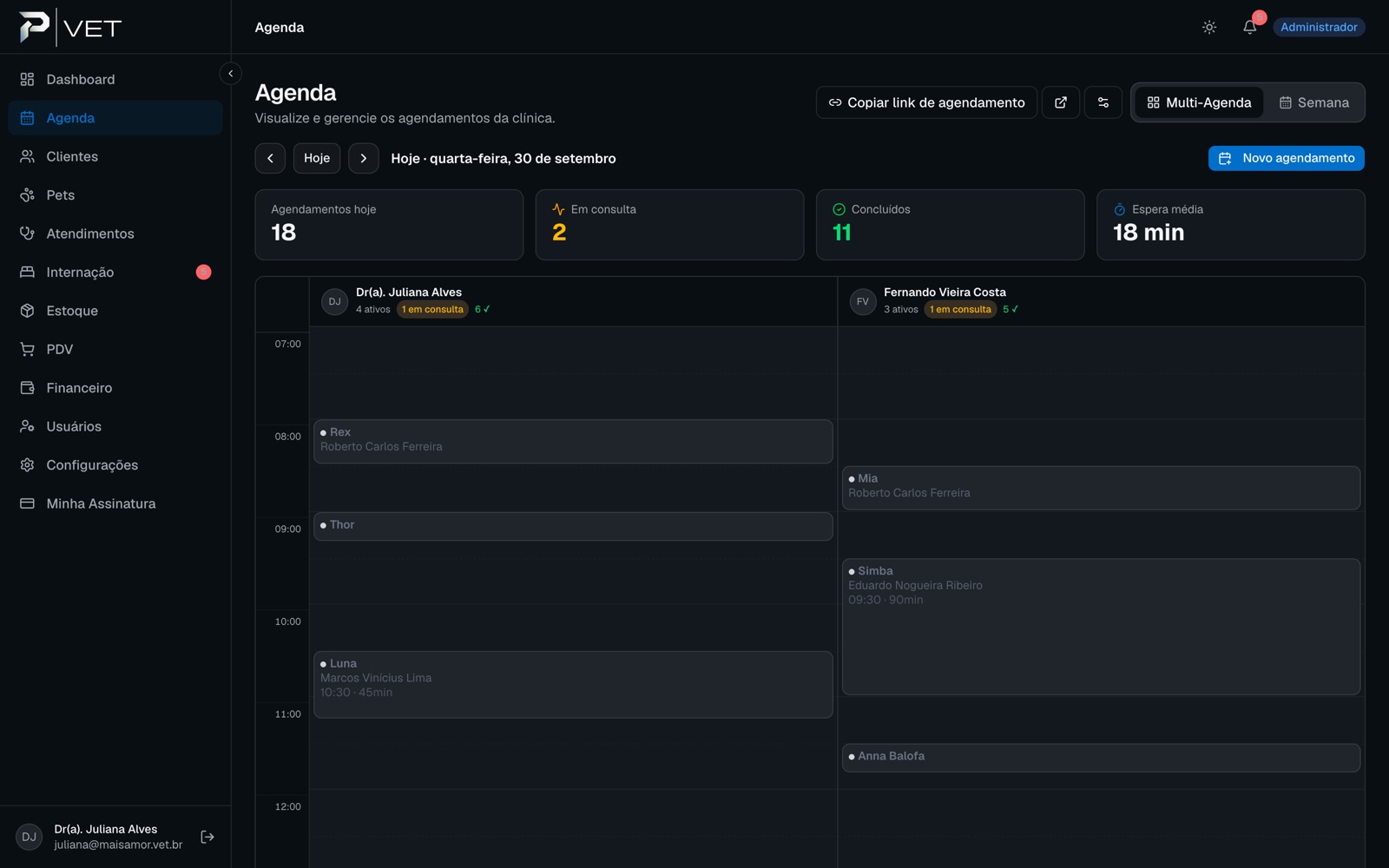
Task: Jump to today with Hoje button
Action: click(317, 158)
